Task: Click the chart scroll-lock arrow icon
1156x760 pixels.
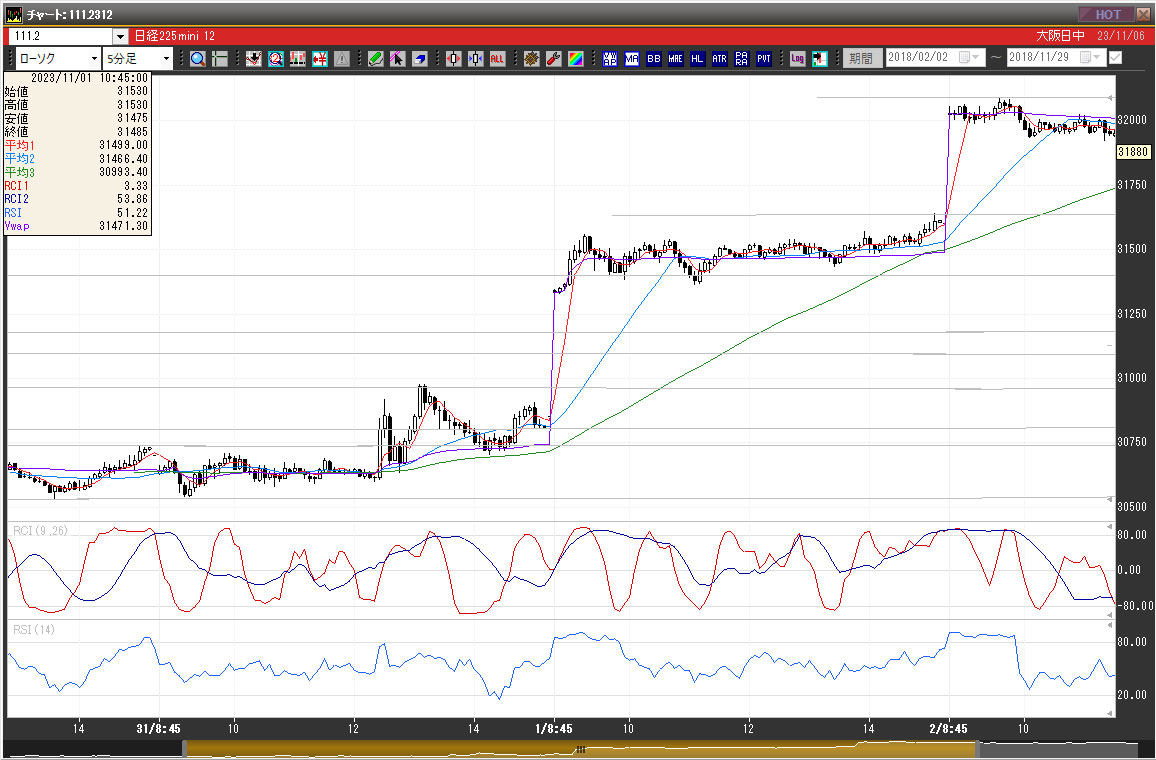Action: tap(820, 59)
